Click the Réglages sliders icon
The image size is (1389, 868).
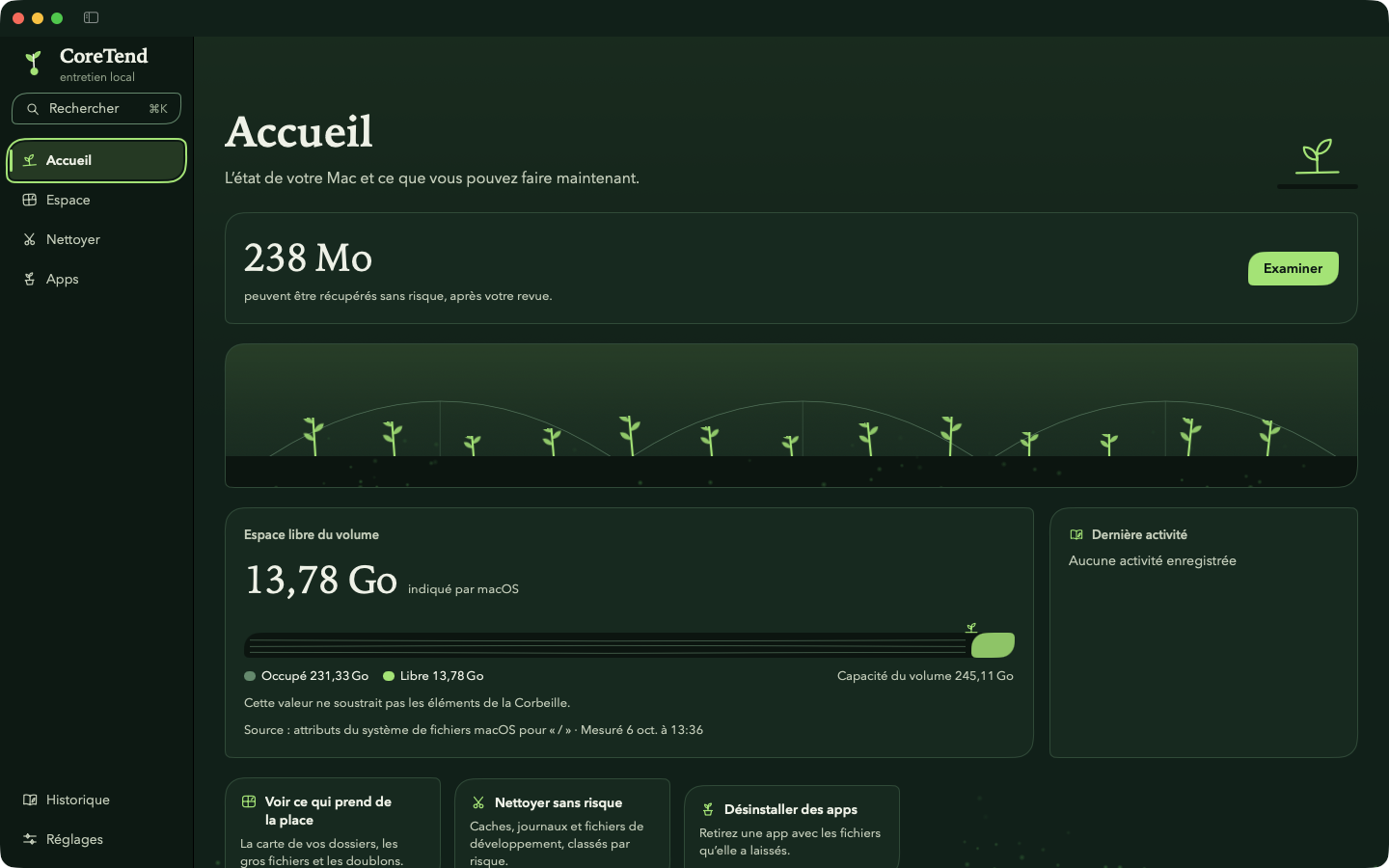(x=30, y=839)
